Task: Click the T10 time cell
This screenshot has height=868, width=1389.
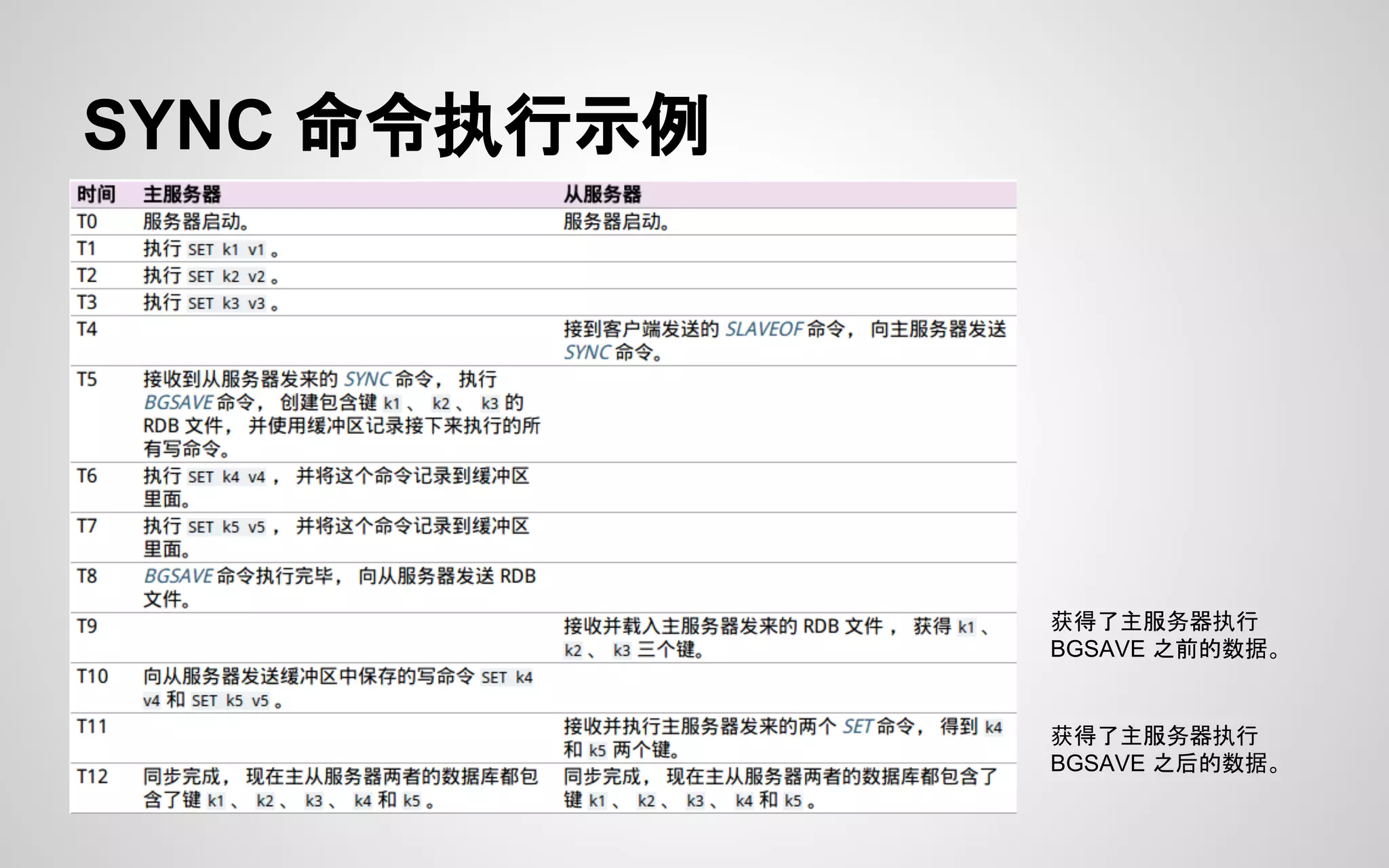Action: pyautogui.click(x=92, y=676)
